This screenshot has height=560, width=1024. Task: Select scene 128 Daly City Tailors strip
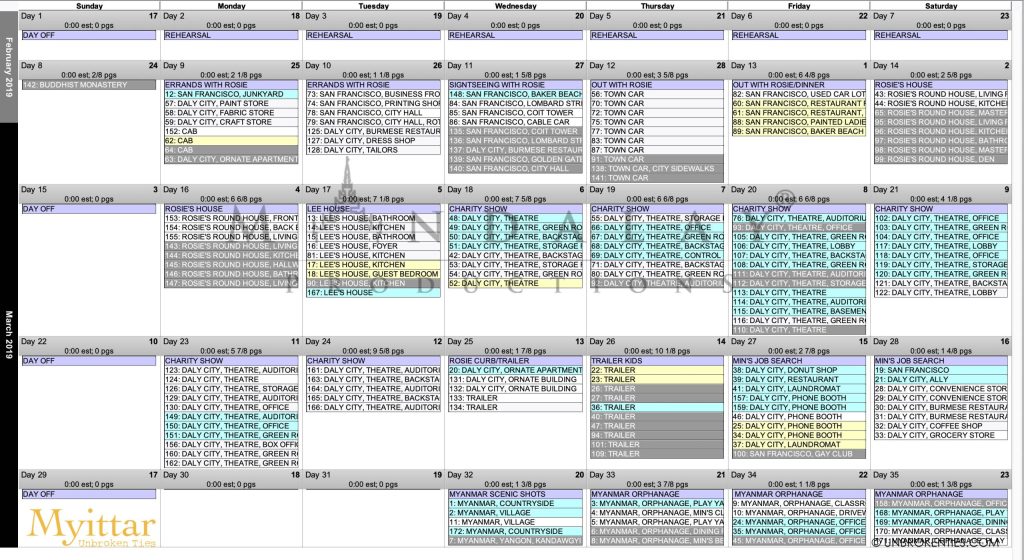tap(373, 150)
